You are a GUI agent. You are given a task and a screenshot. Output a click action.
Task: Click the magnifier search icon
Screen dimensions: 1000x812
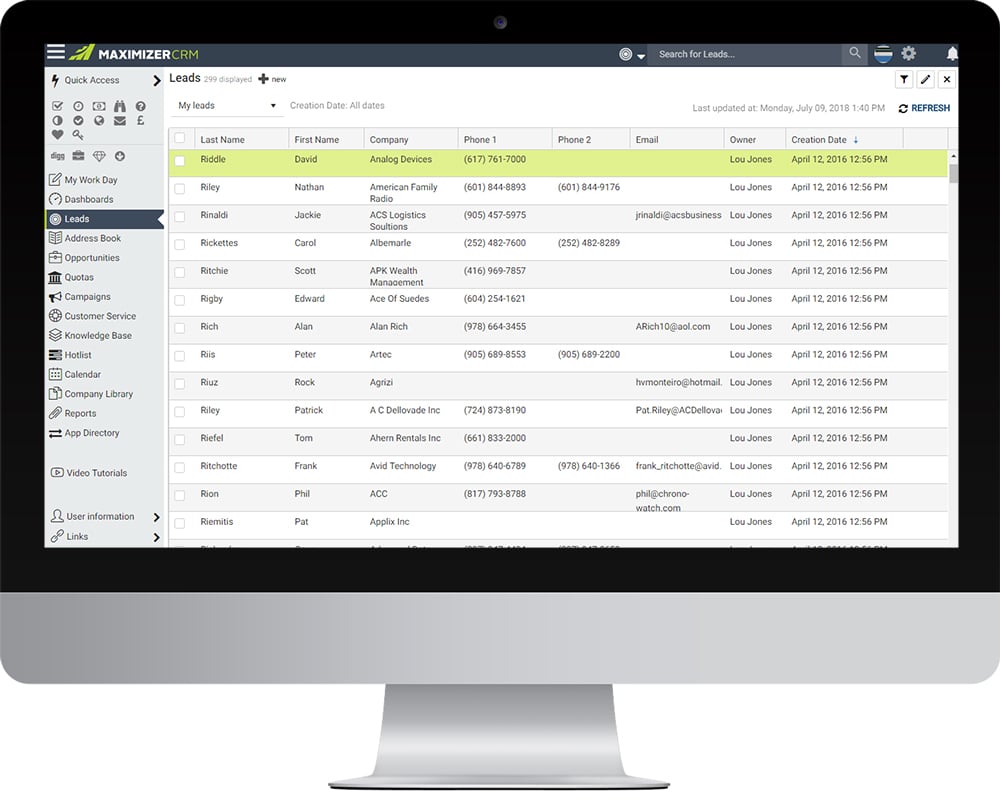(x=855, y=53)
